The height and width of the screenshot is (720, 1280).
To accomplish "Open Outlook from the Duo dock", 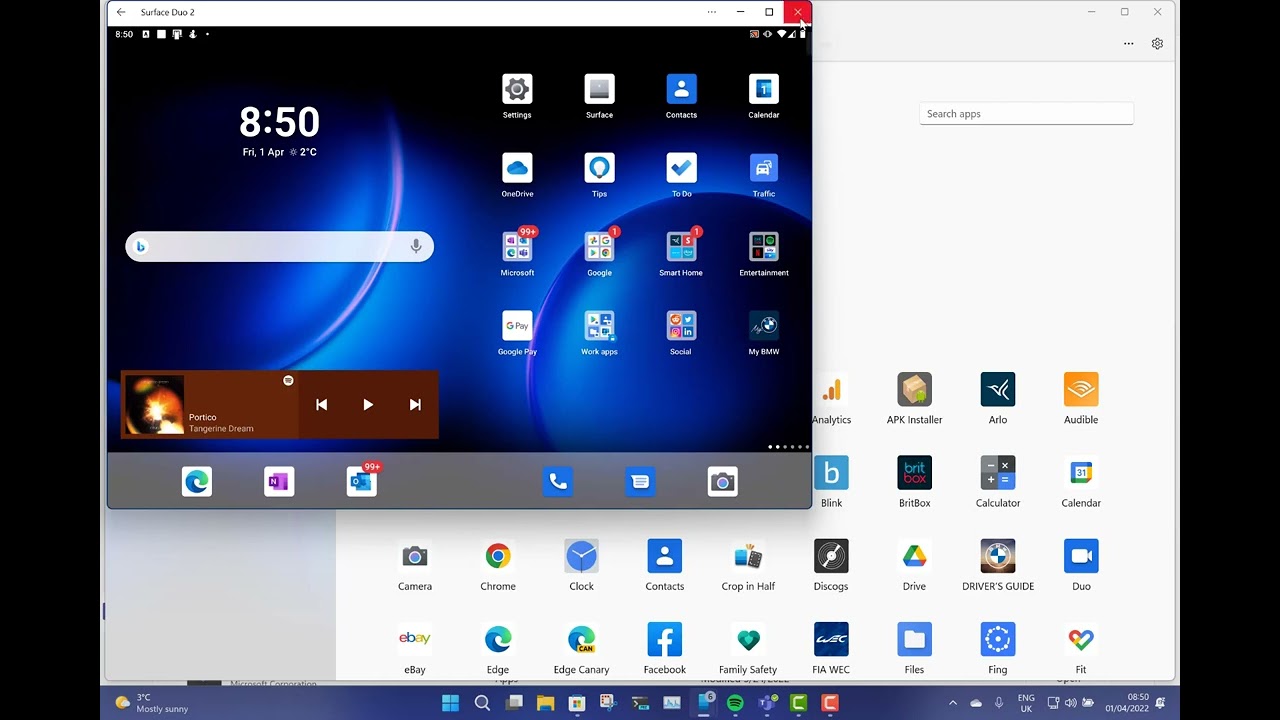I will (x=361, y=482).
